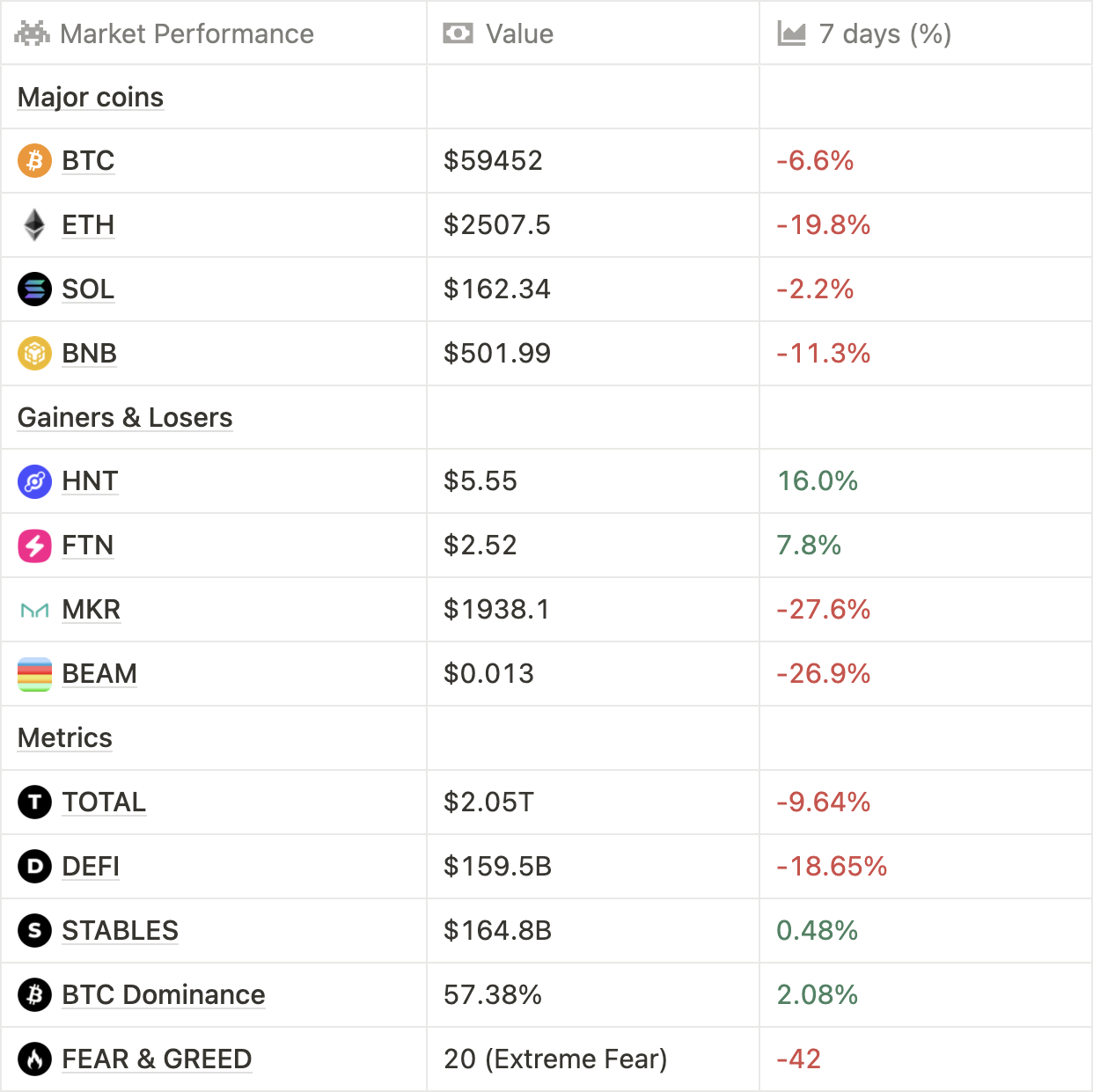Click the pink FTN lightning icon

34,546
